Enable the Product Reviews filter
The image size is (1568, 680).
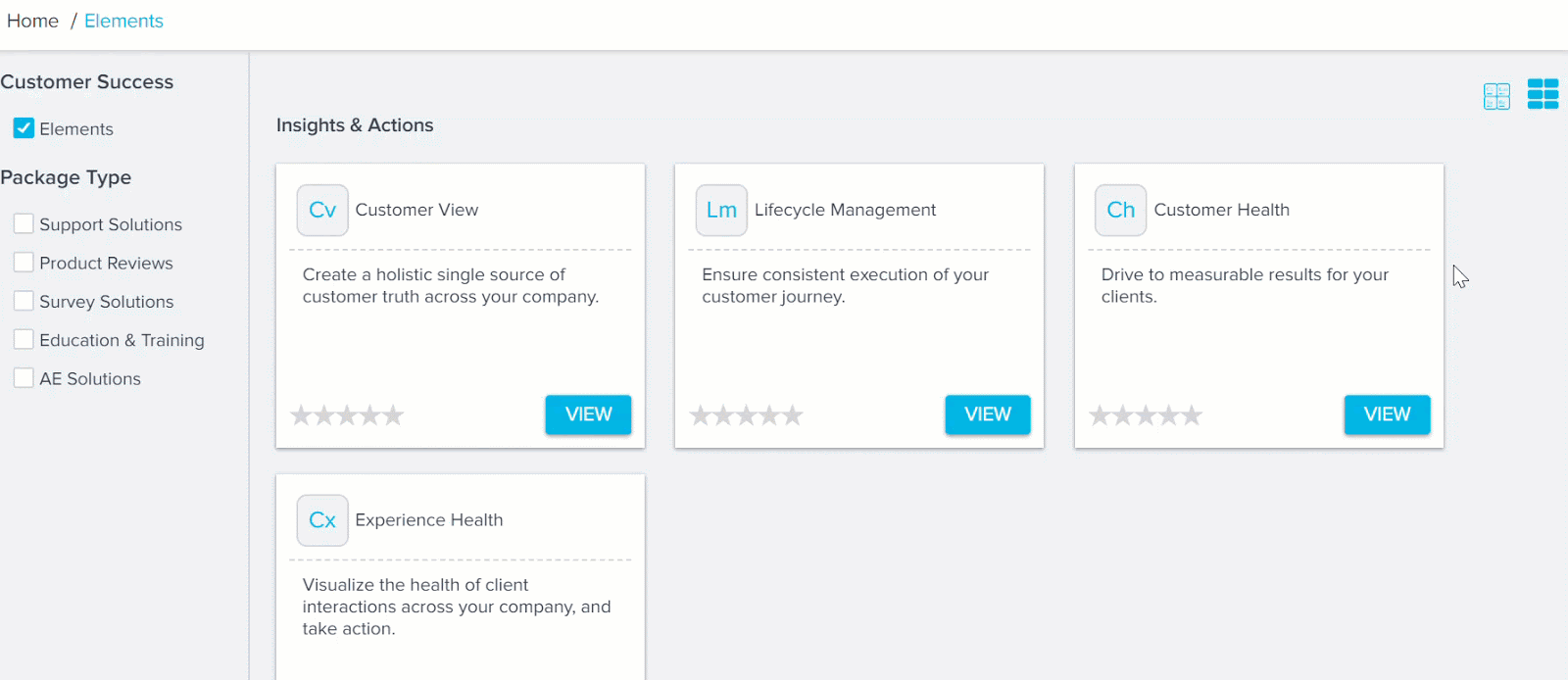tap(24, 262)
